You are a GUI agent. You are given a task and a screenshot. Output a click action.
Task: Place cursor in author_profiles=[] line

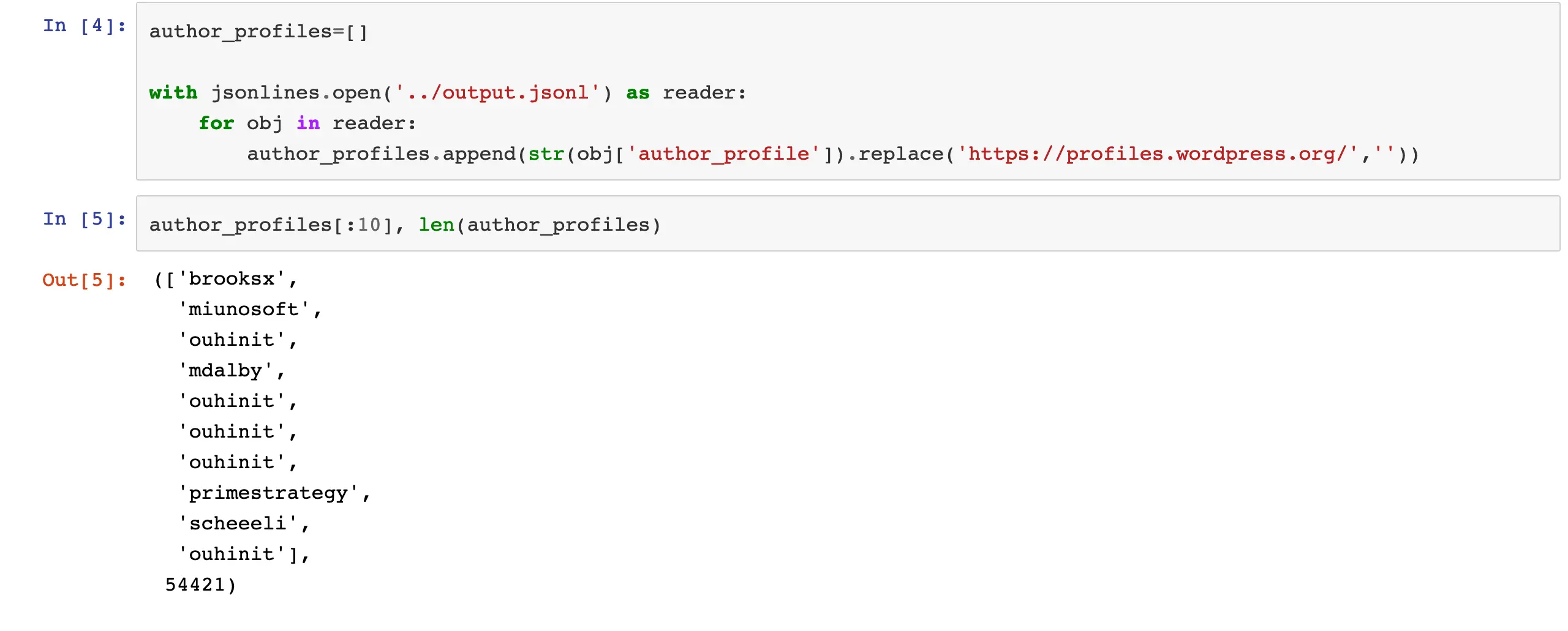[x=258, y=32]
